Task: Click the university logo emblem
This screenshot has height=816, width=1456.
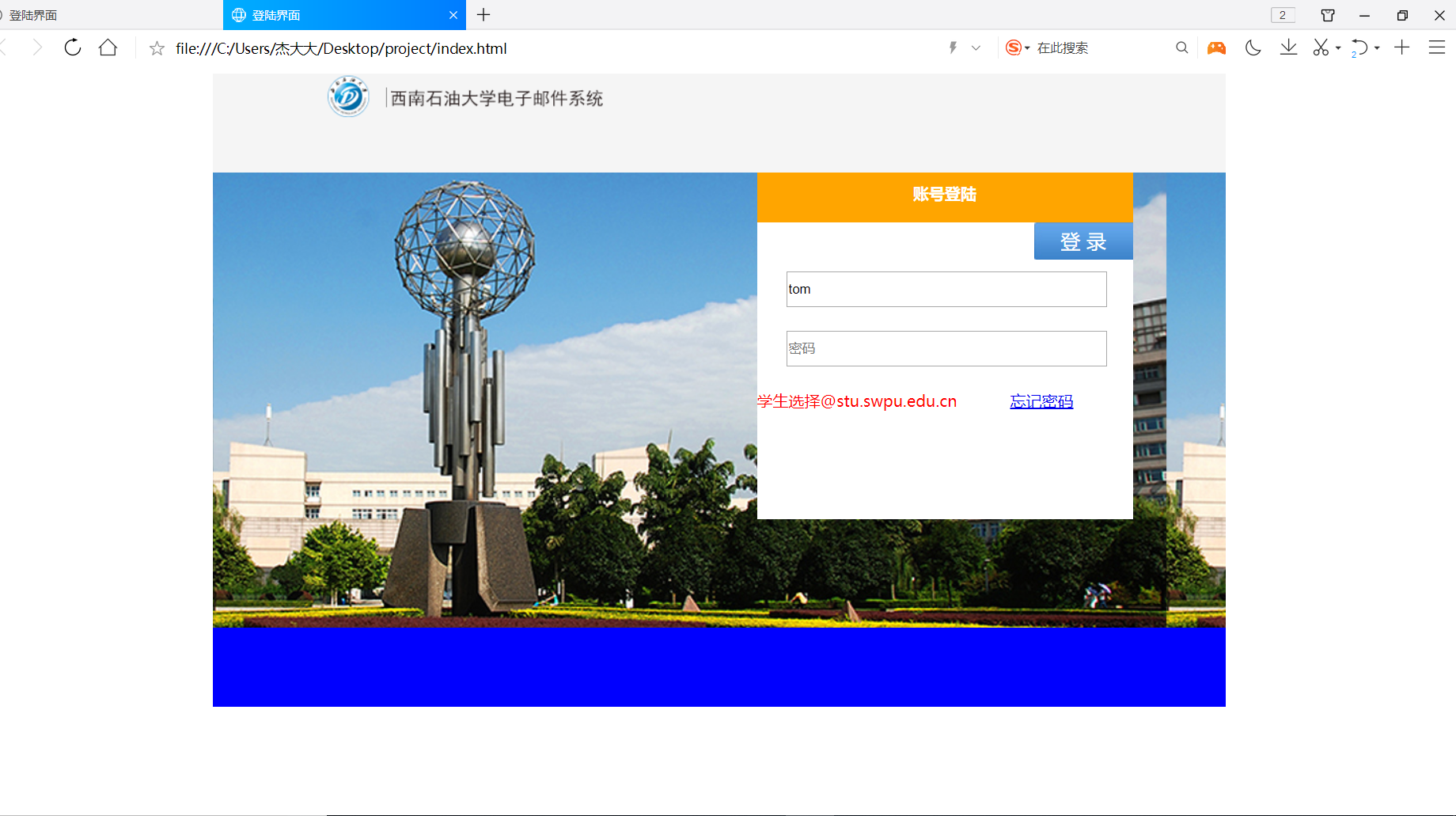Action: pyautogui.click(x=348, y=97)
